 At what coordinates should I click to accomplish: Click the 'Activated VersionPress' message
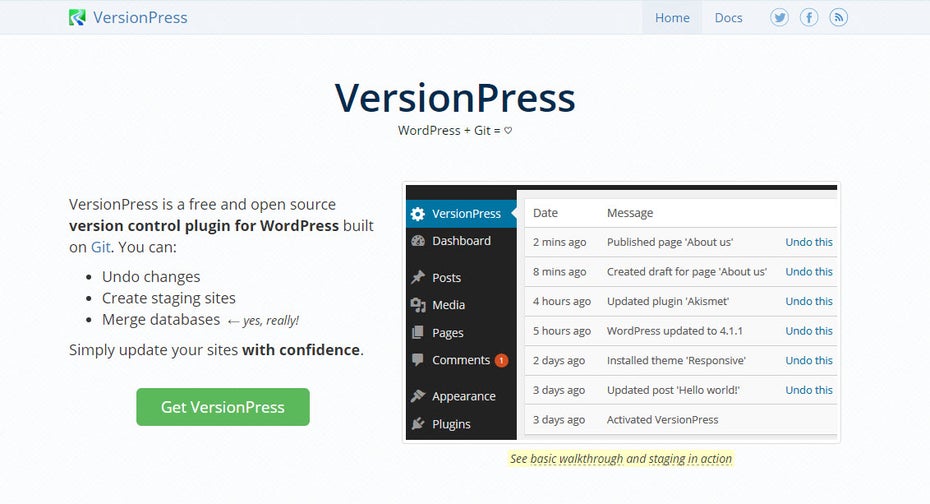click(663, 420)
